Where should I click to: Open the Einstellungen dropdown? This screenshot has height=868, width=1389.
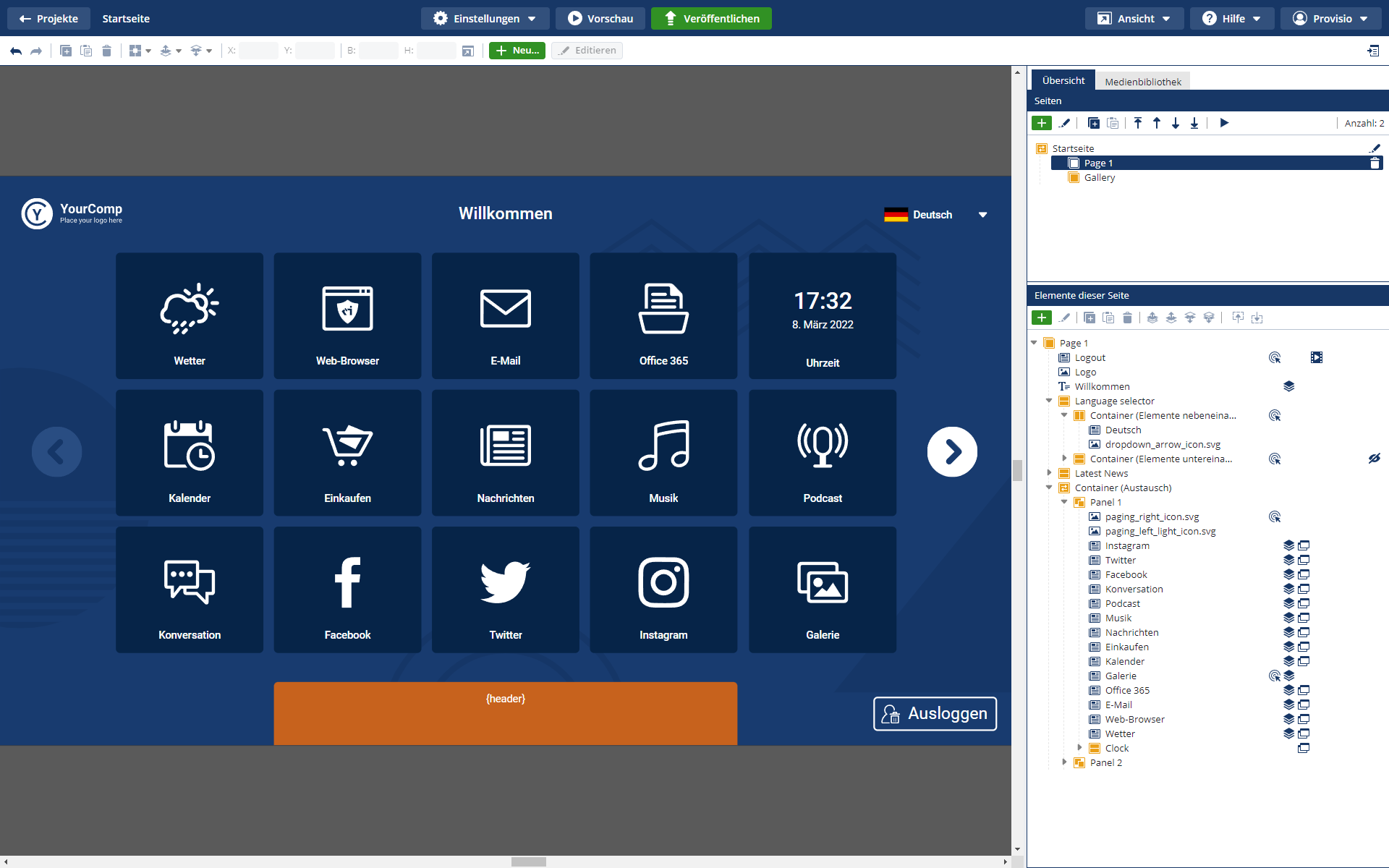[485, 19]
